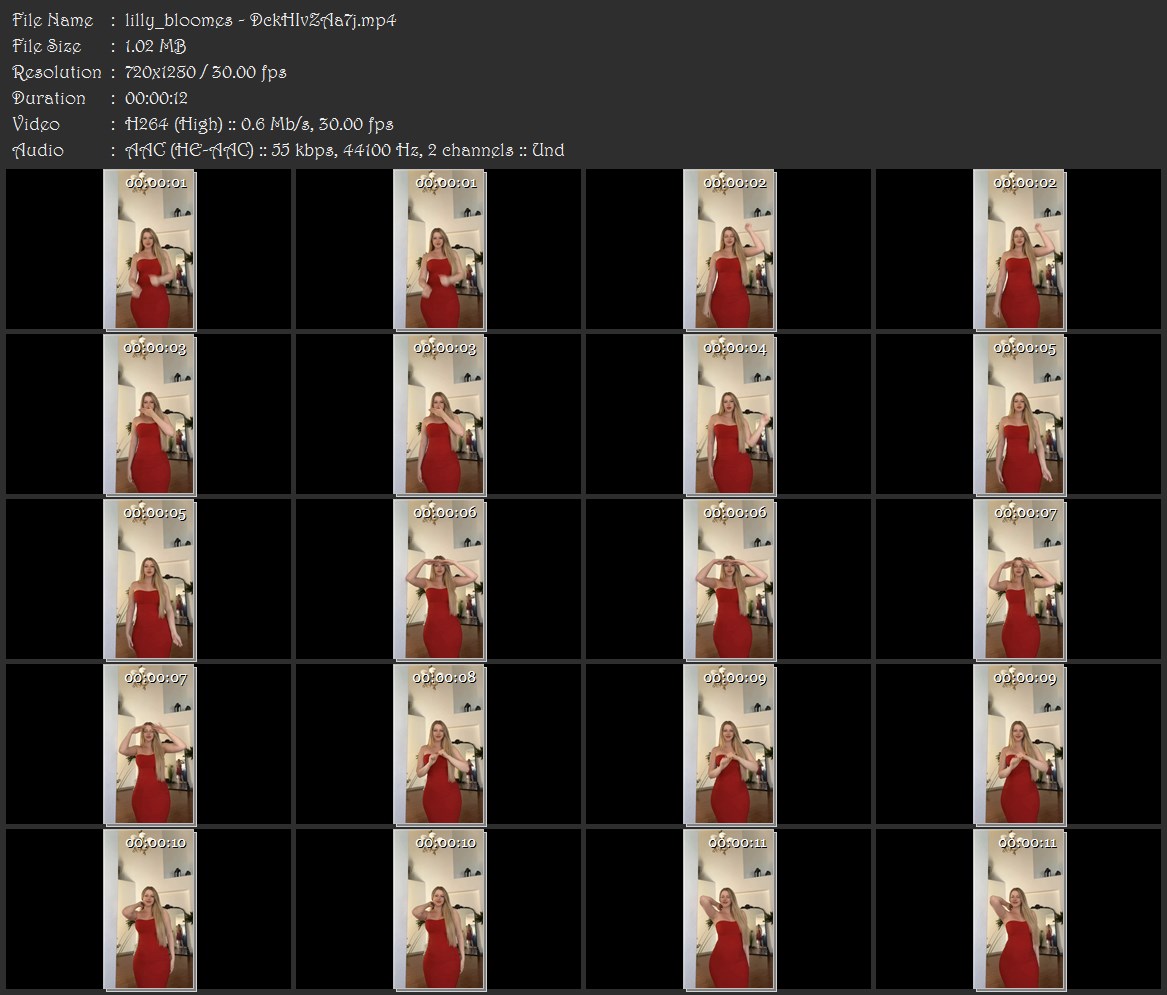Click the "Duration" label
Screen dimensions: 1167x995
tap(49, 98)
